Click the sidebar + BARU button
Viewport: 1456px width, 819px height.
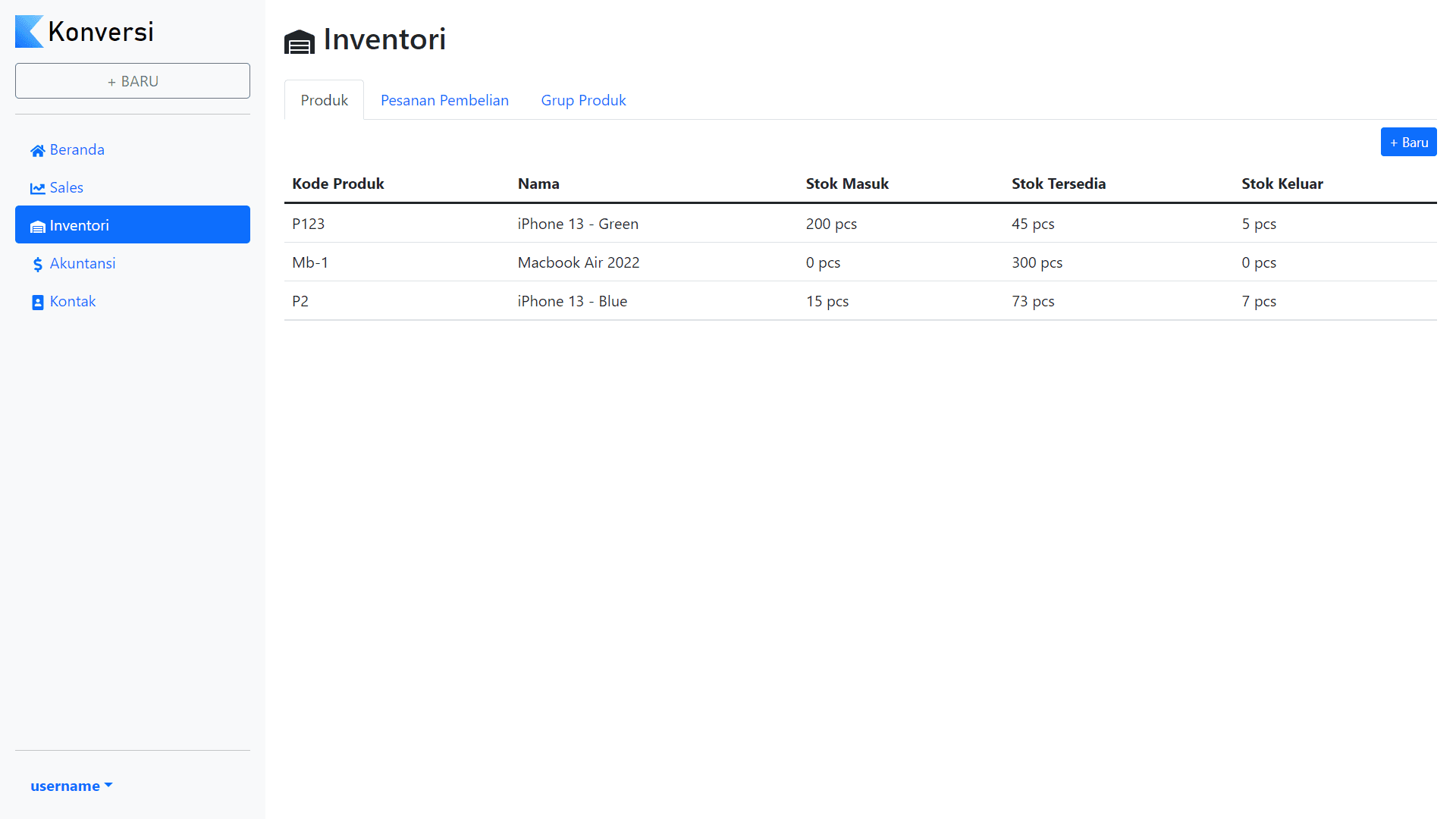pyautogui.click(x=133, y=81)
